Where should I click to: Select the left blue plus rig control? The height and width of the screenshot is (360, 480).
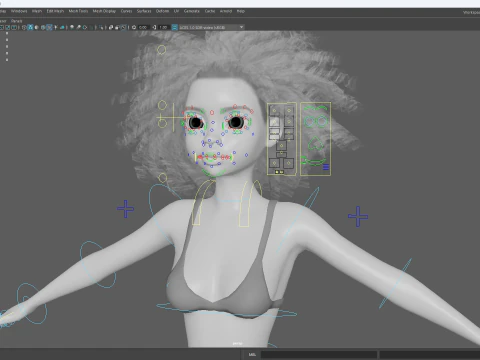tap(125, 209)
